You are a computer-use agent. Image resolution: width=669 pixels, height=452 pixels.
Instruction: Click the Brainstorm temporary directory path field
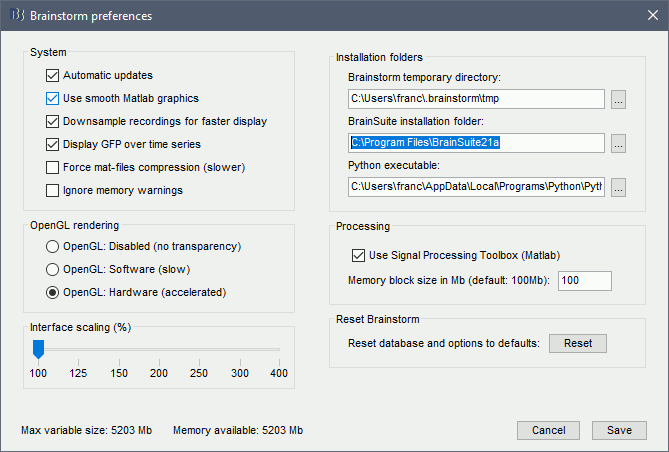pos(476,99)
